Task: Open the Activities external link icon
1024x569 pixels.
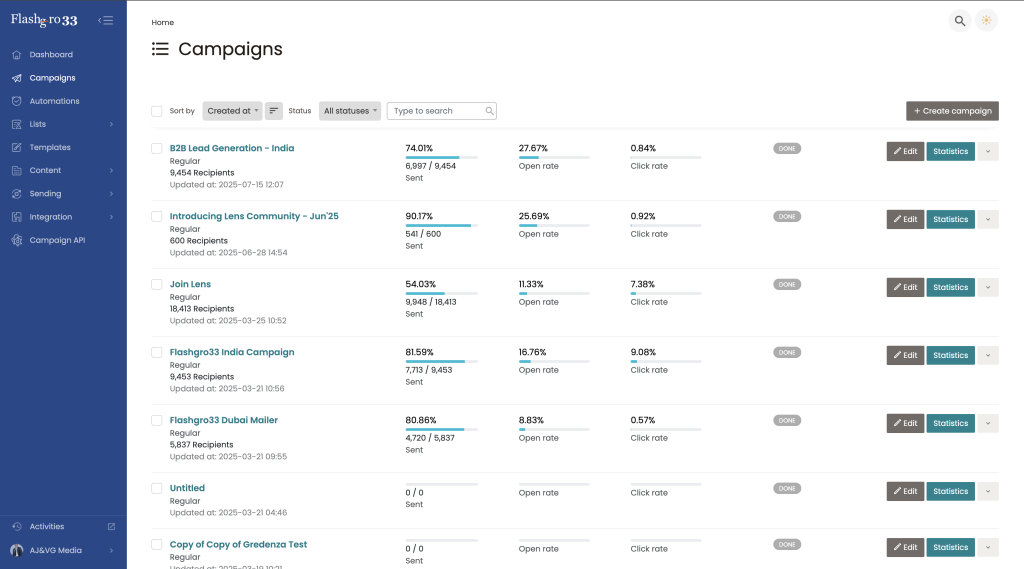Action: (x=111, y=526)
